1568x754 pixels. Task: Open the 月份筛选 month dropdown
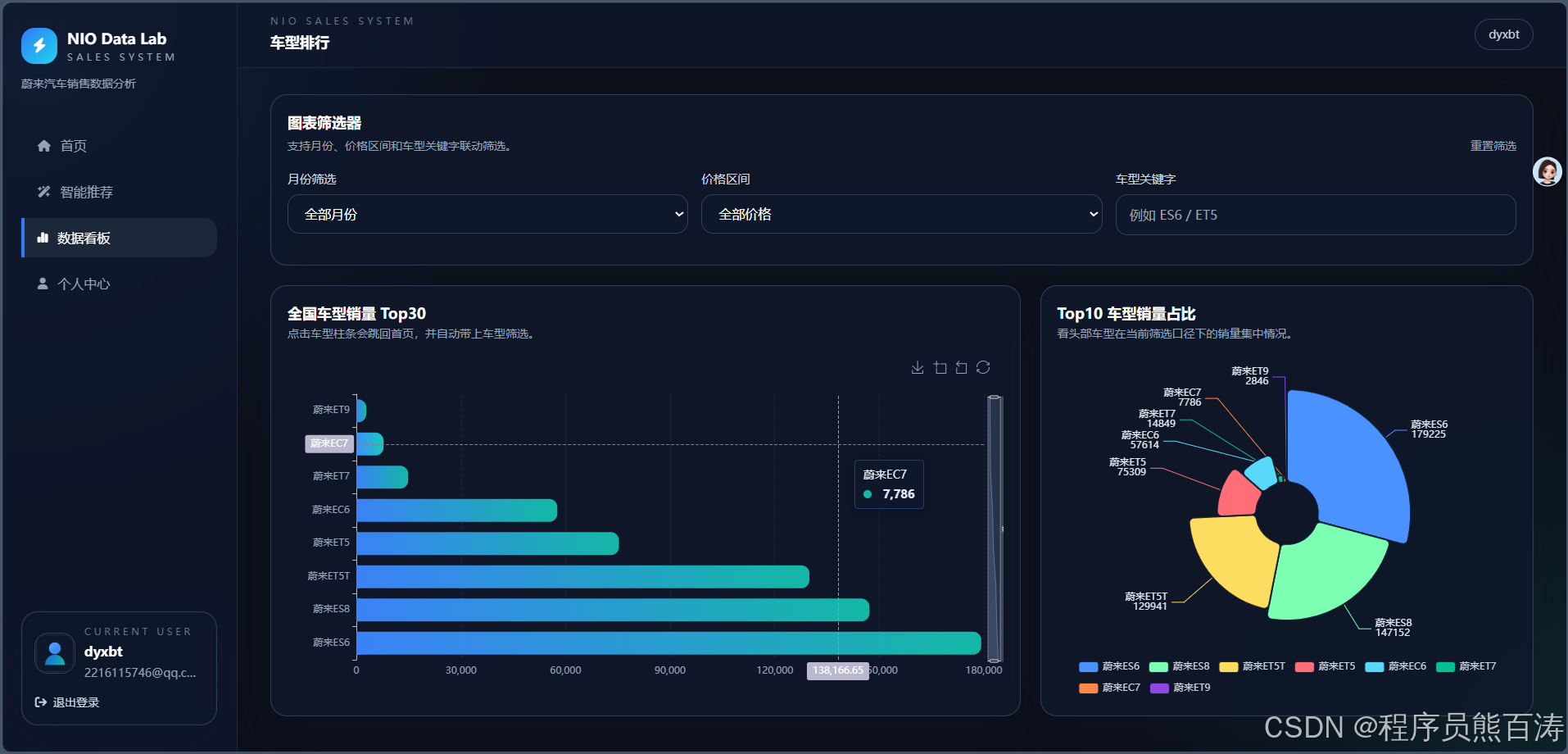[487, 214]
